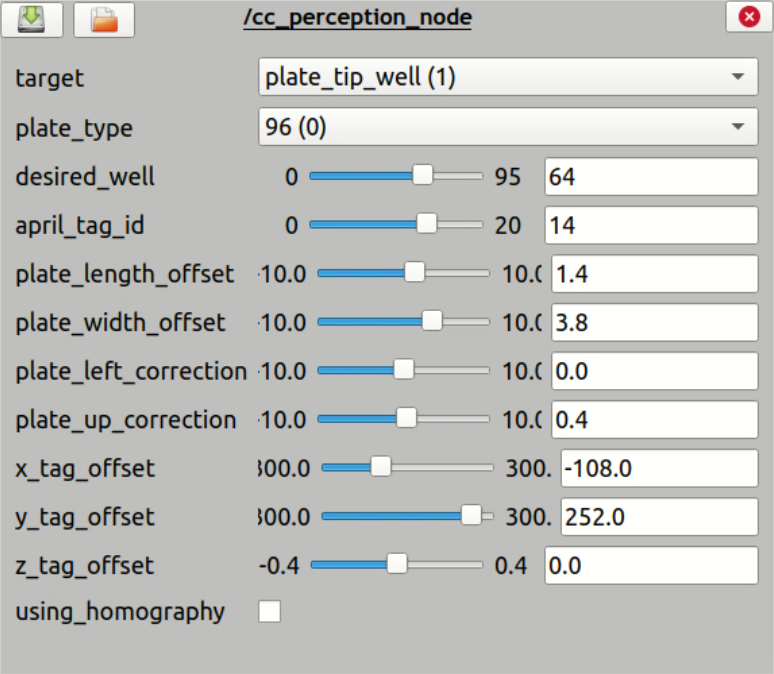Click the desired_well value field
This screenshot has width=774, height=674.
[651, 177]
